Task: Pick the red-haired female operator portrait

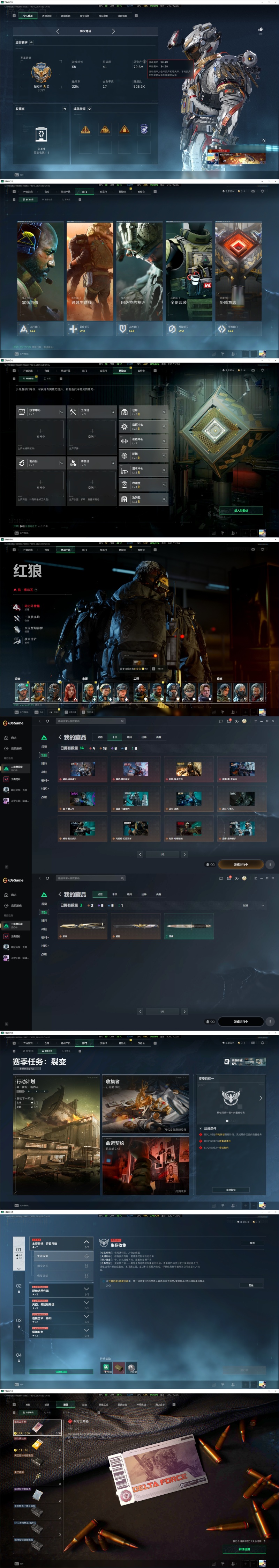Action: coord(70,692)
